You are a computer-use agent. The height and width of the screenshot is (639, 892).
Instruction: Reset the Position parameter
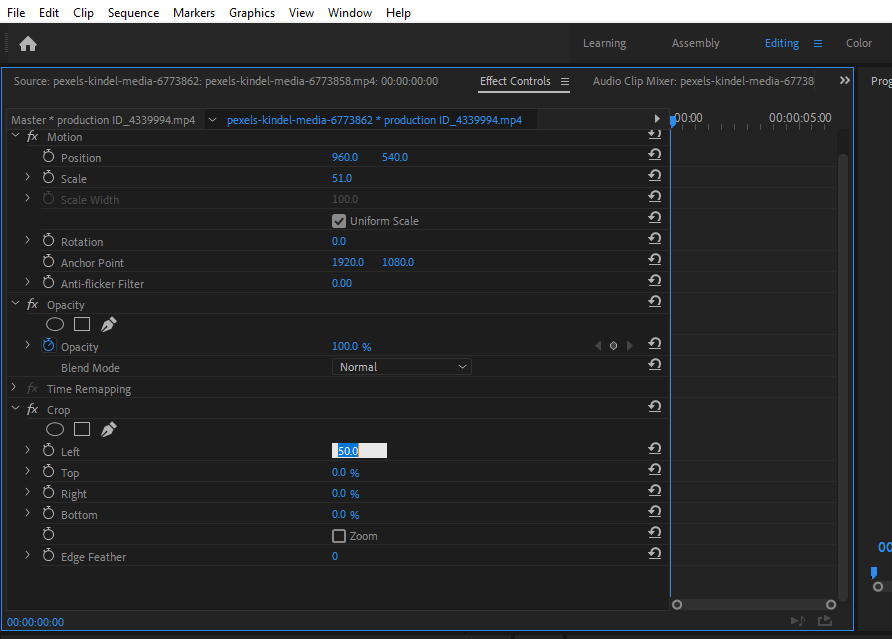click(x=655, y=155)
